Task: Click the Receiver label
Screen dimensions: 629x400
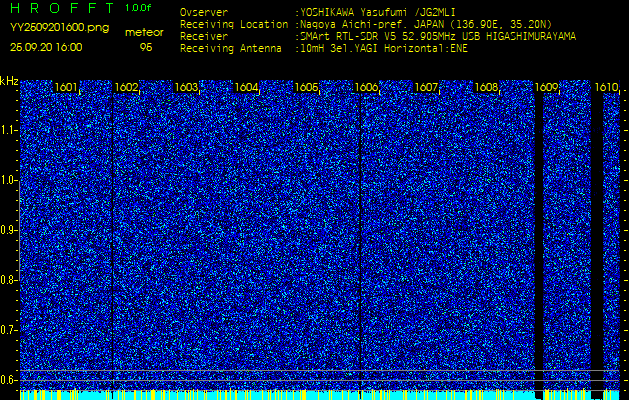Action: (204, 37)
